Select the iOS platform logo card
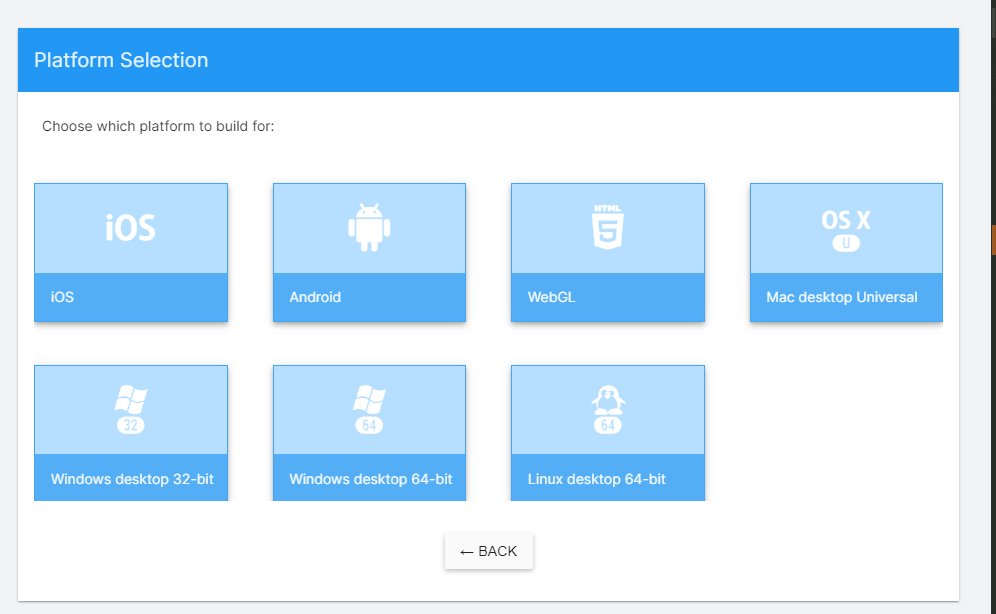The height and width of the screenshot is (614, 996). click(x=131, y=253)
